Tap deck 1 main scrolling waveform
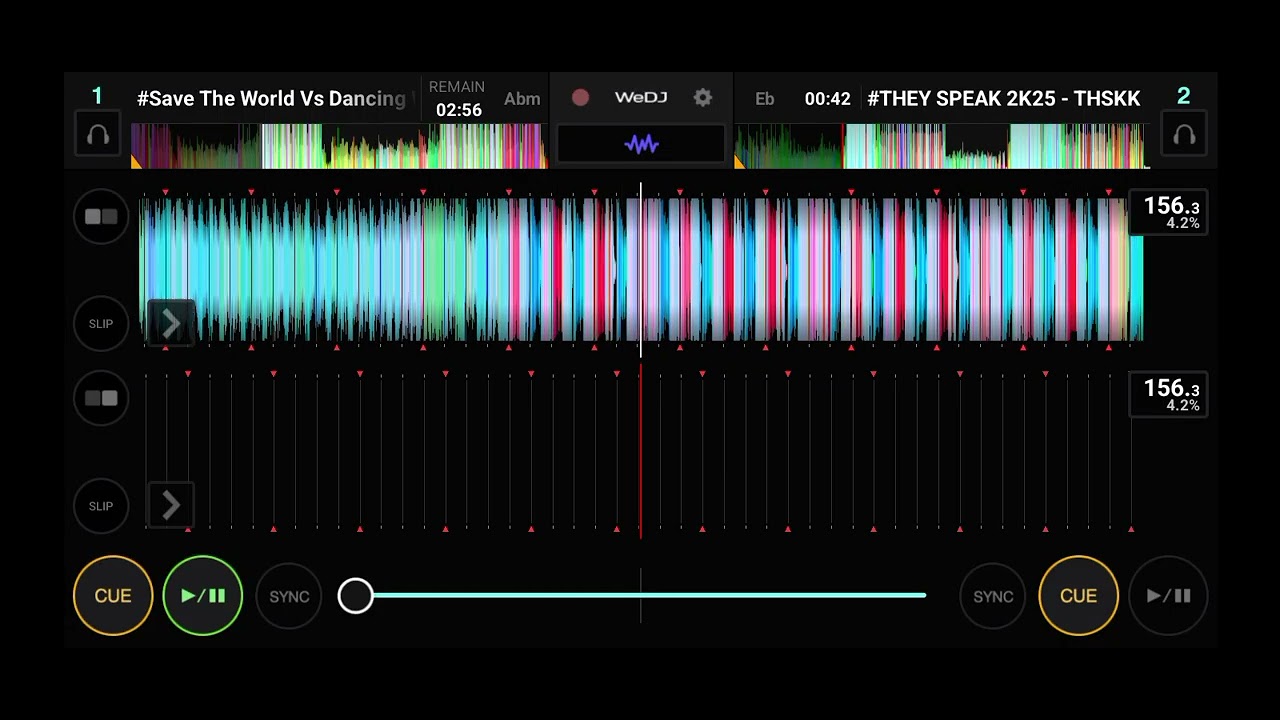This screenshot has height=720, width=1280. click(x=640, y=270)
